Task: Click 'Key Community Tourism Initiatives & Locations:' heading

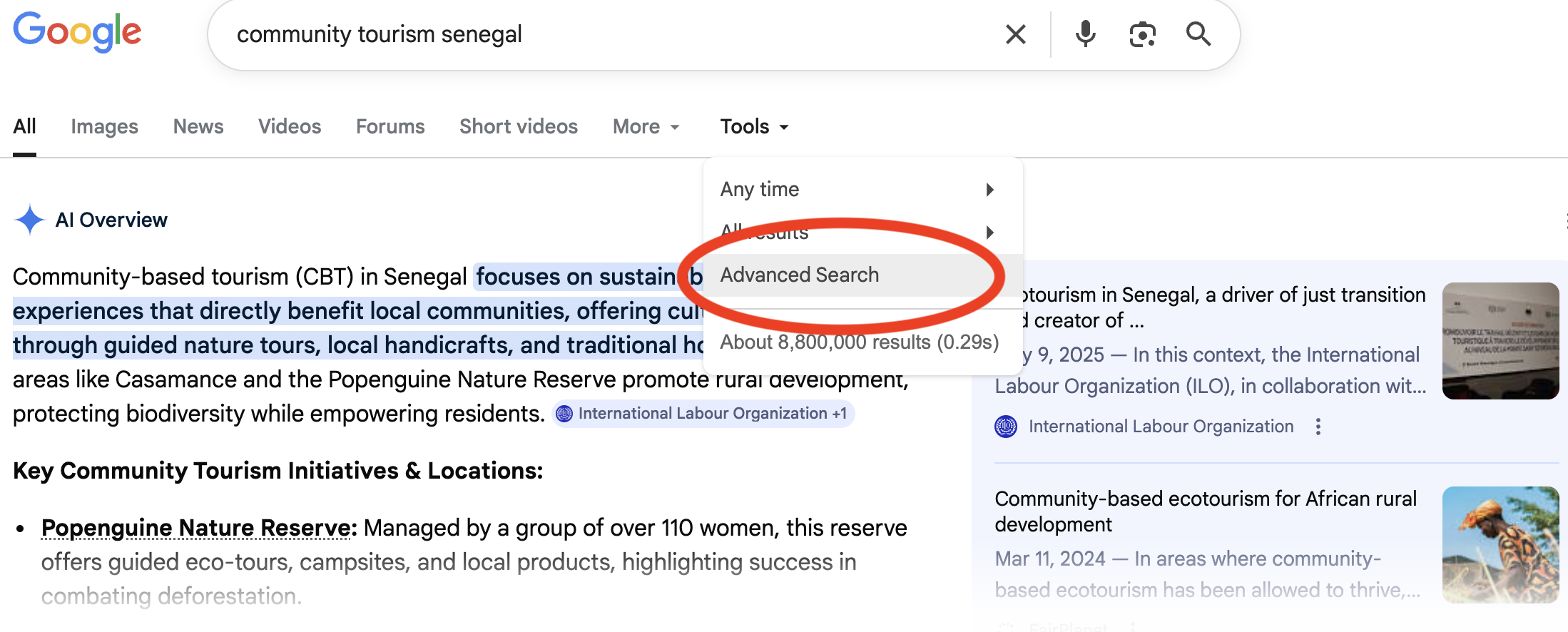Action: tap(278, 471)
